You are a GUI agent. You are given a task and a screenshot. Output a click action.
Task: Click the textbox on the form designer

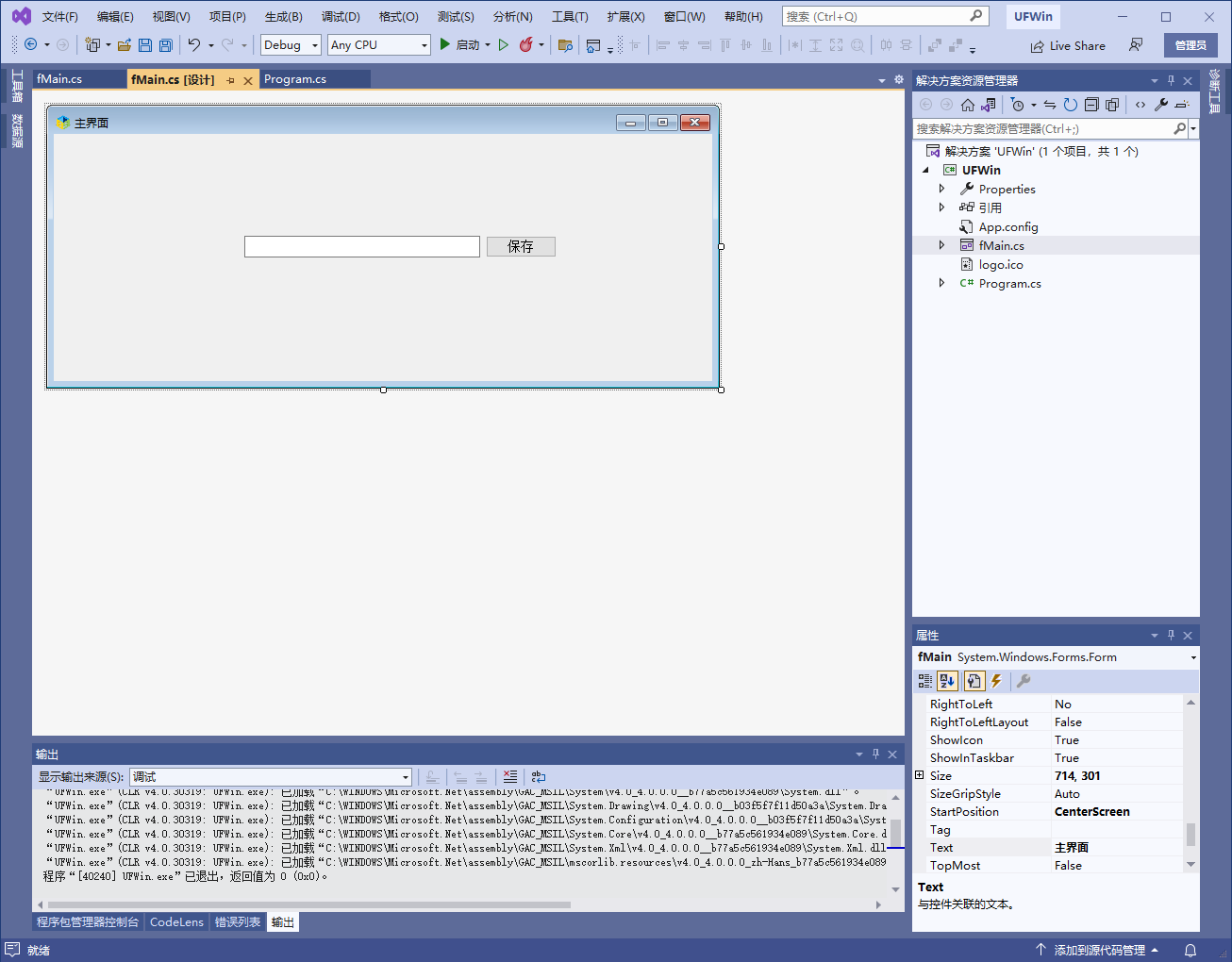tap(362, 246)
